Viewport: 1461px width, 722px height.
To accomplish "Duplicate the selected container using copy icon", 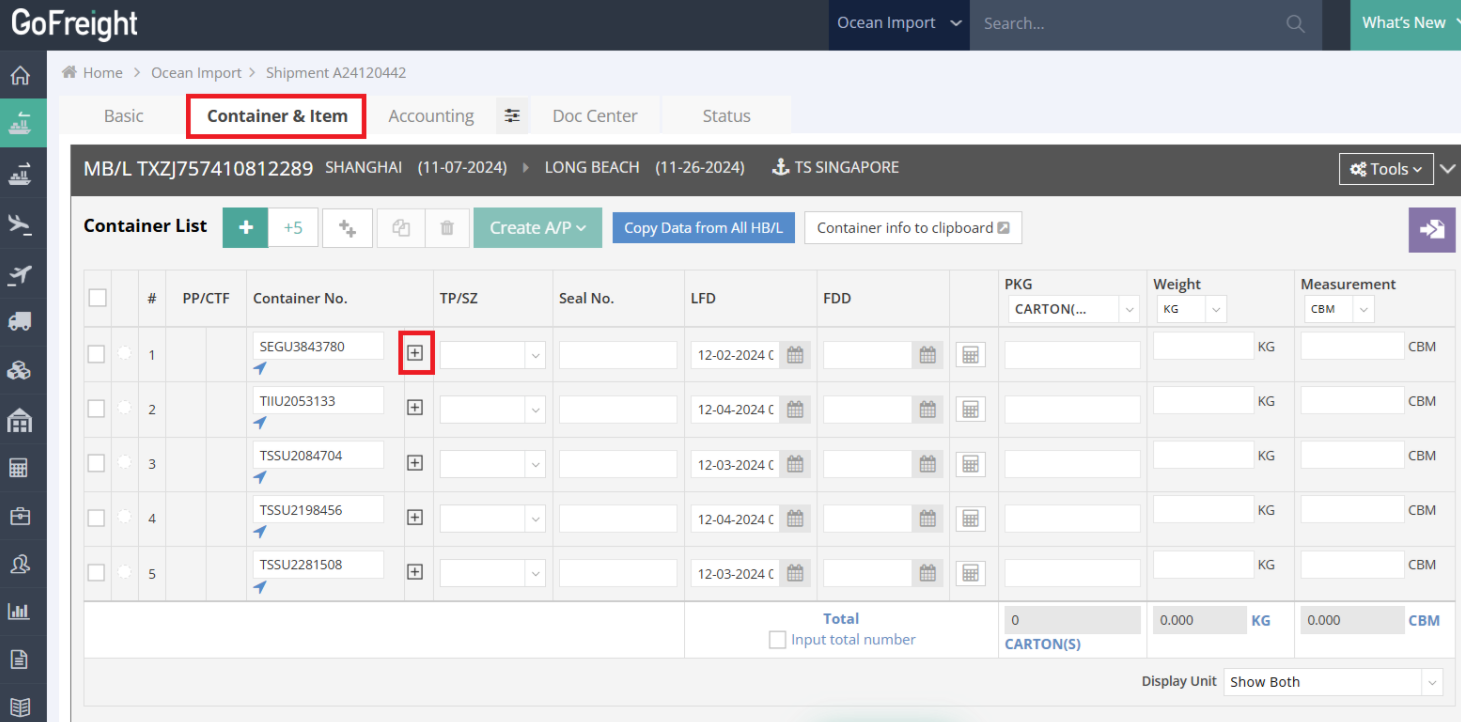I will point(400,227).
